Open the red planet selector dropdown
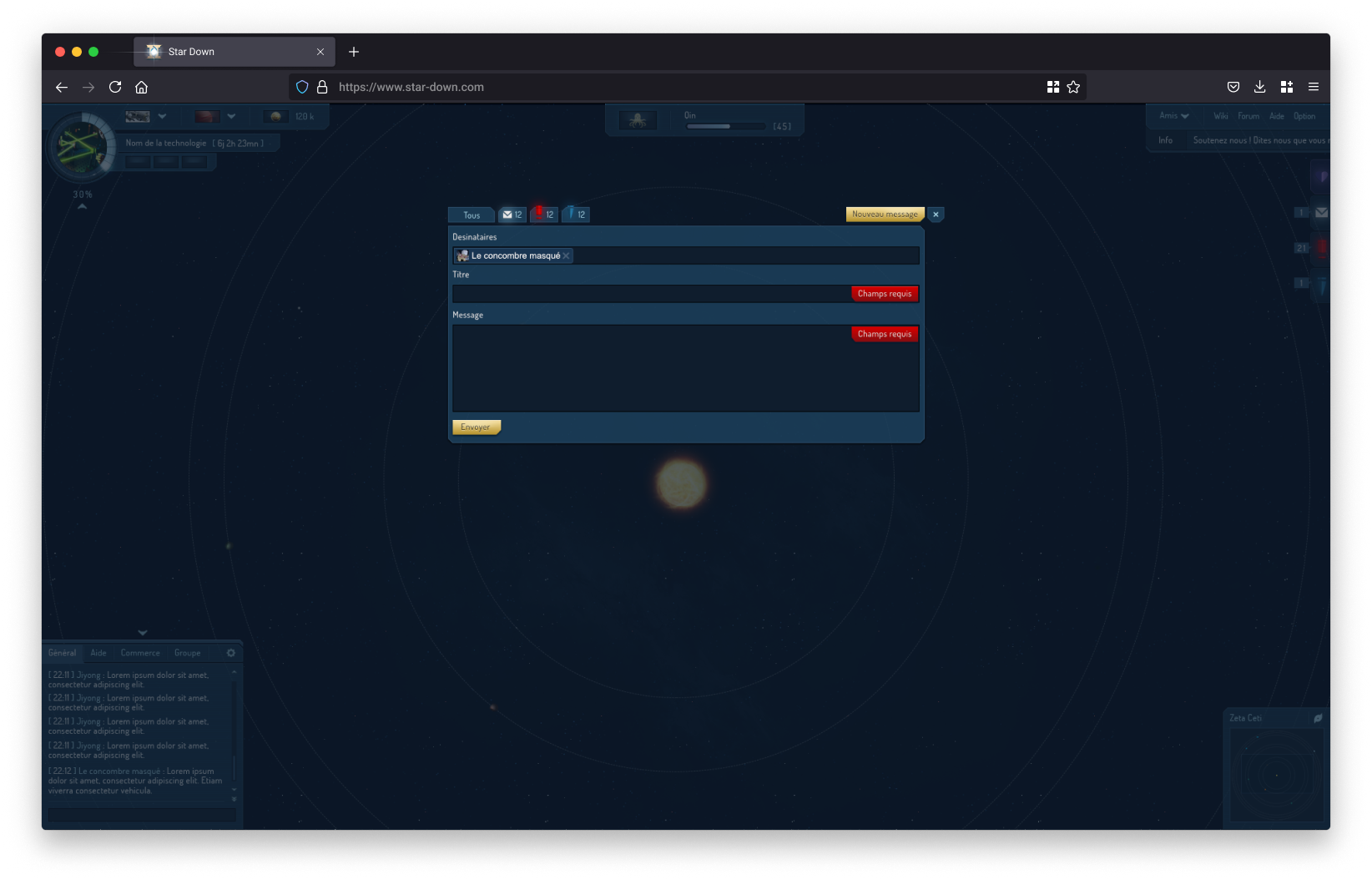1372x880 pixels. [231, 117]
